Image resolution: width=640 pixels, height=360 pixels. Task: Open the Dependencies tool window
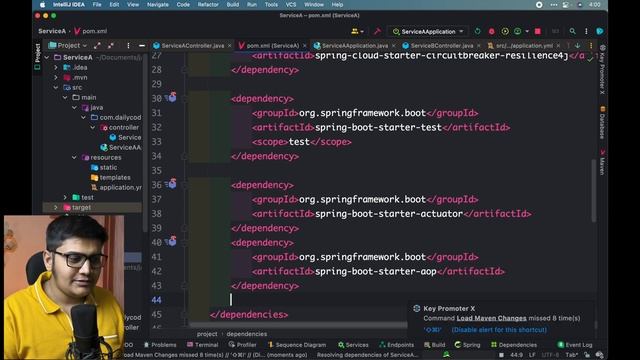click(514, 345)
